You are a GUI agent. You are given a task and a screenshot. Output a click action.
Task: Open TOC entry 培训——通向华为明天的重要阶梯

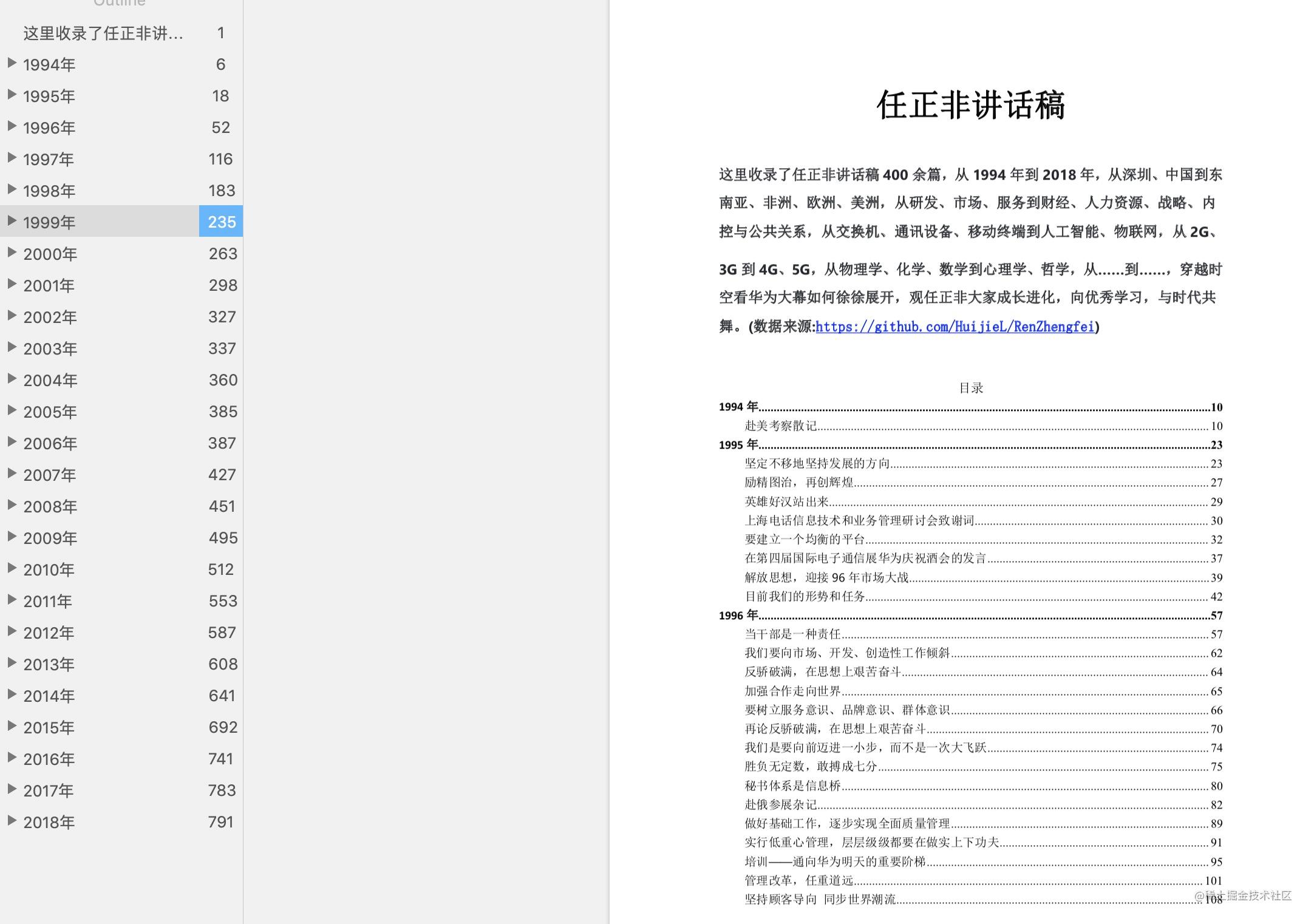[x=983, y=861]
